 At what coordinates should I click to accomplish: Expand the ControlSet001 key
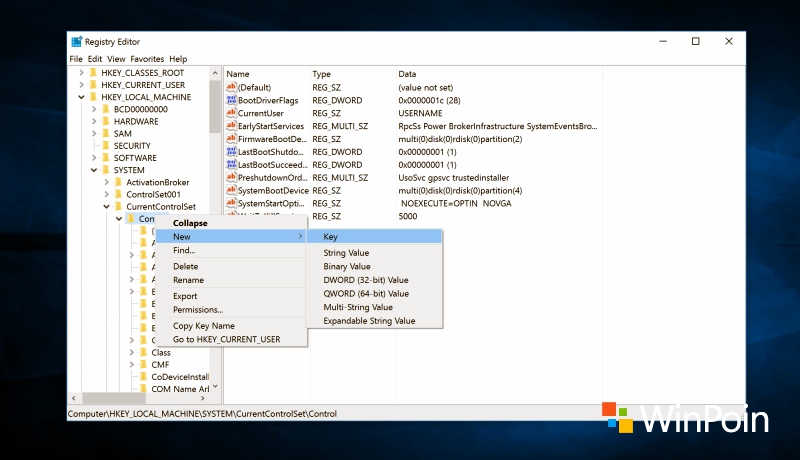pos(107,194)
